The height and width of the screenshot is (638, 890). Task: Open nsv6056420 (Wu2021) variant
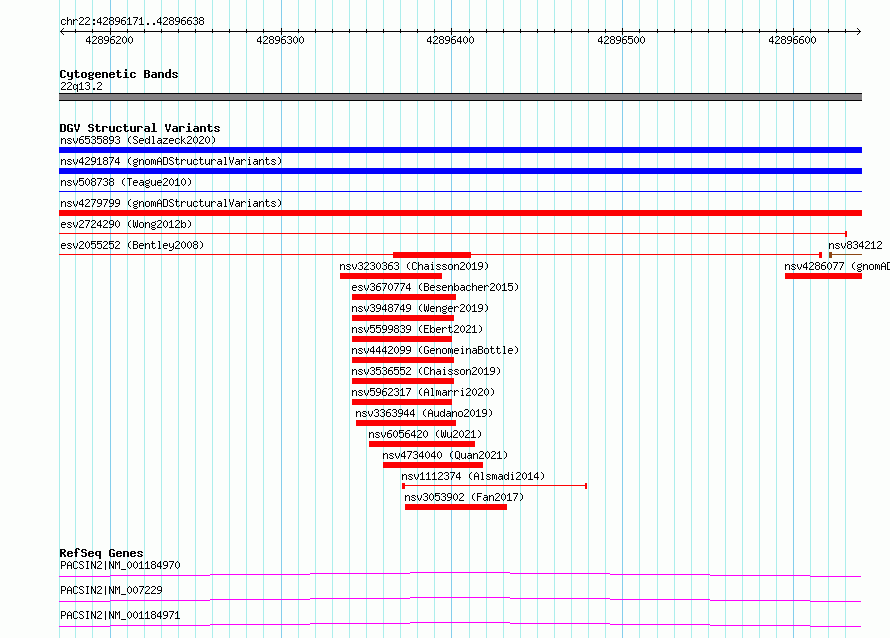tap(425, 434)
